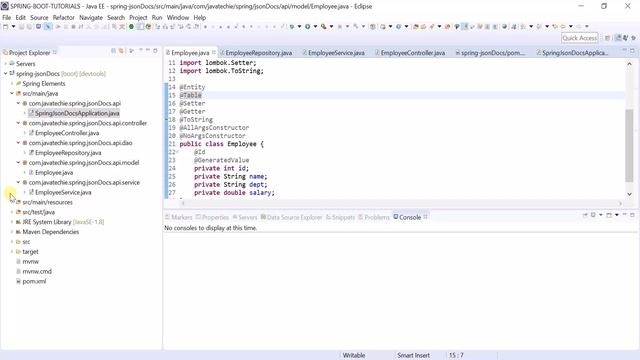Collapse the spring-jsonDocs project node
640x360 pixels.
click(x=6, y=73)
